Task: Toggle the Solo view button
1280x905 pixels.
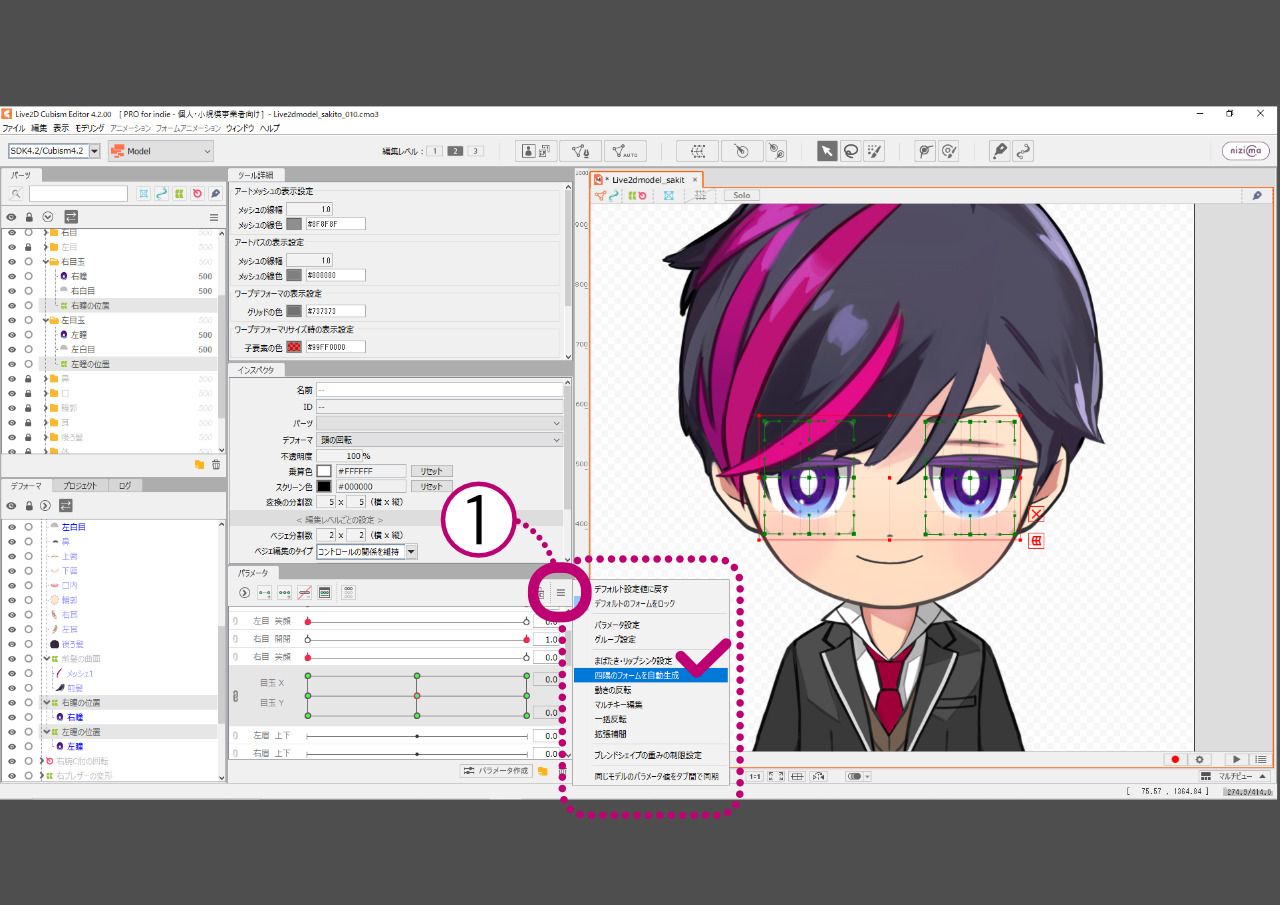Action: 742,195
